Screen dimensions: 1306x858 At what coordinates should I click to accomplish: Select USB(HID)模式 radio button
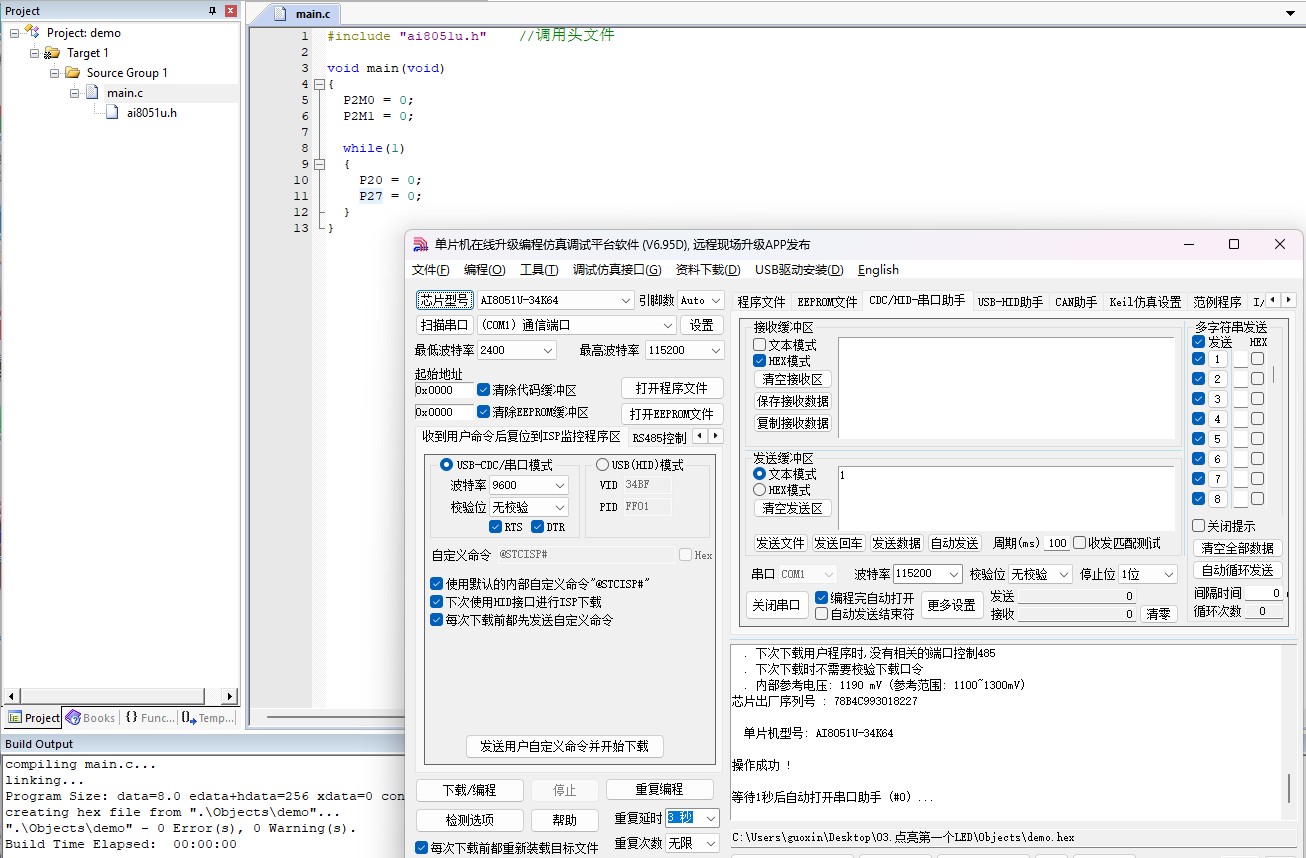(x=602, y=465)
